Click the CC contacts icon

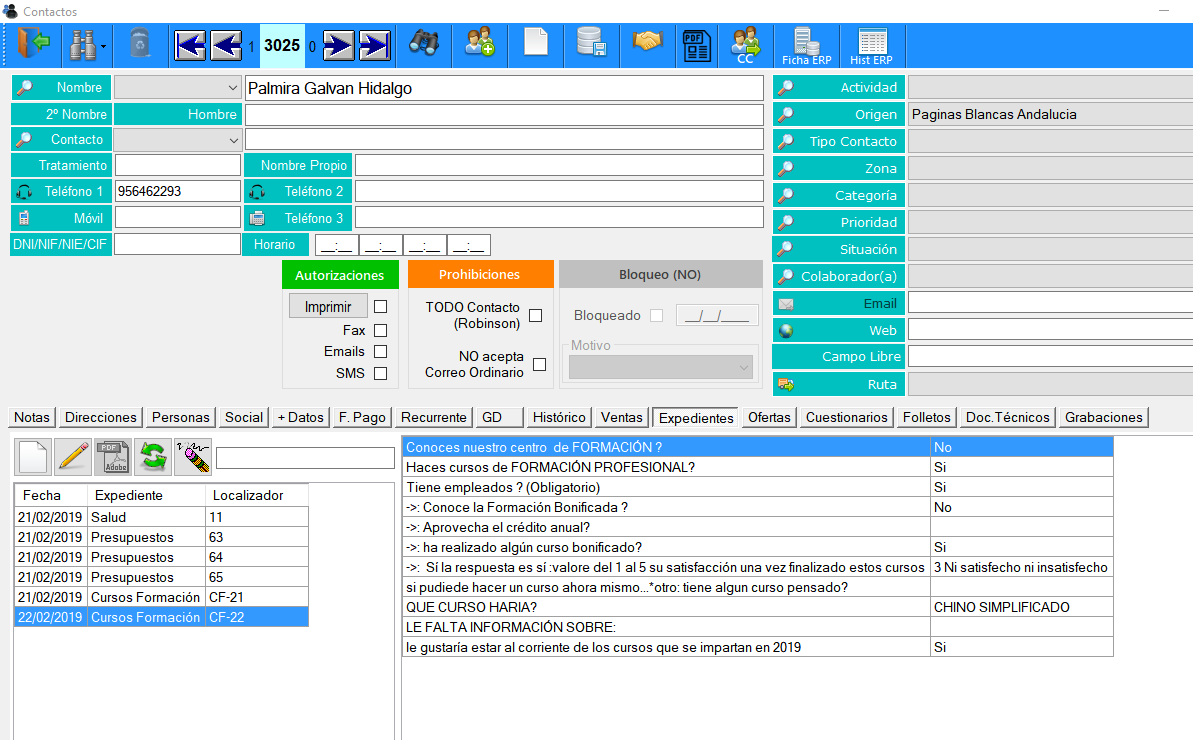746,46
